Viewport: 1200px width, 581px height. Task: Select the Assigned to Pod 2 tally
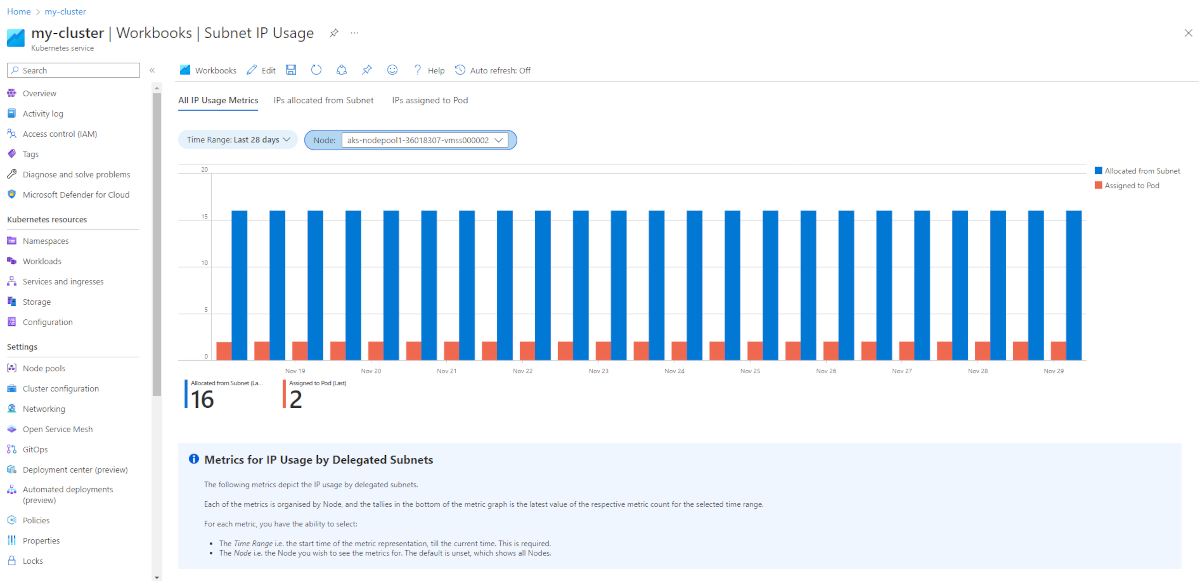click(314, 394)
